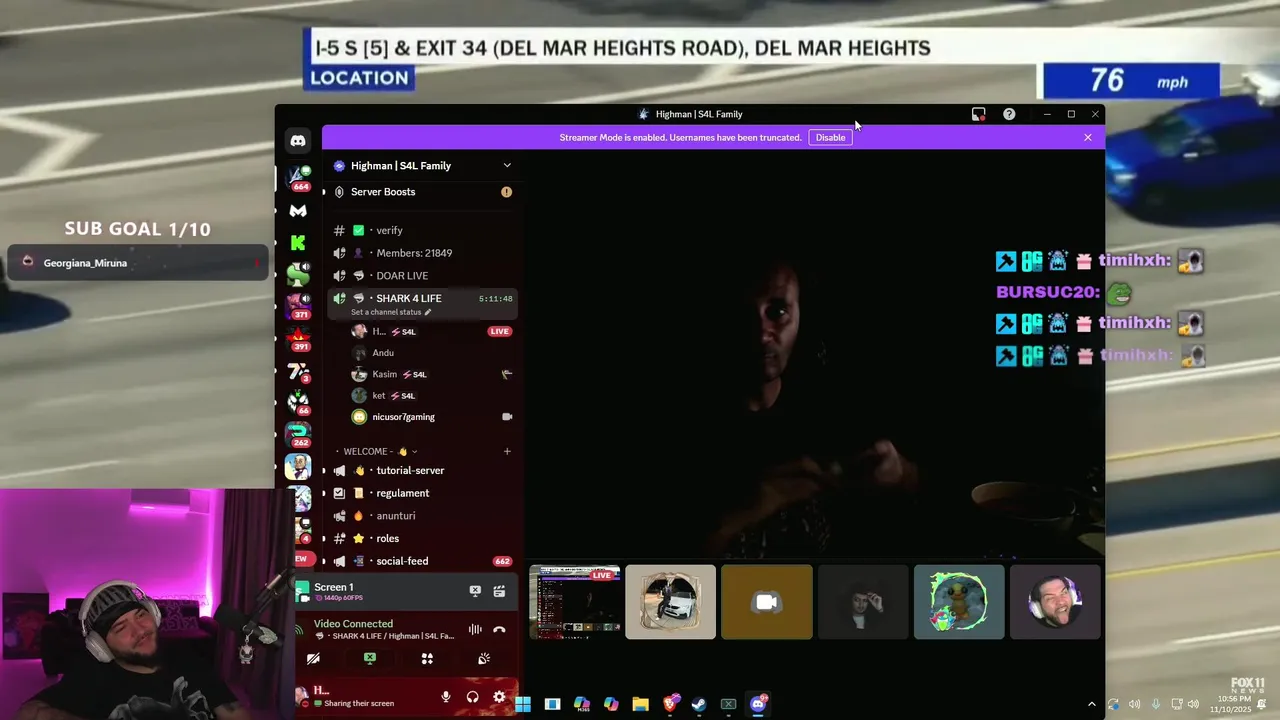Viewport: 1280px width, 720px height.
Task: Select the participant tile with white car avatar
Action: pyautogui.click(x=671, y=602)
